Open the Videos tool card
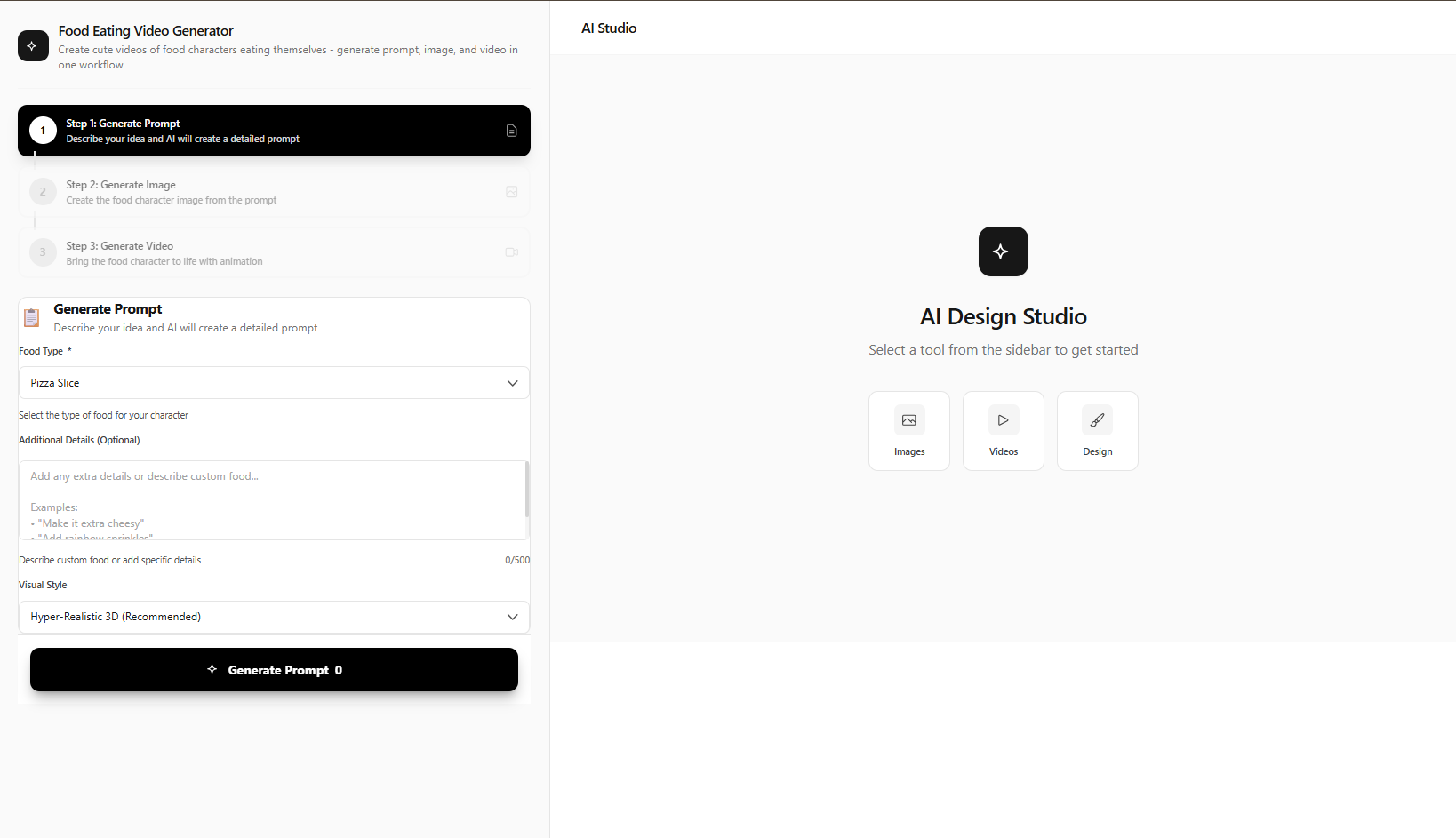The image size is (1456, 838). 1004,431
